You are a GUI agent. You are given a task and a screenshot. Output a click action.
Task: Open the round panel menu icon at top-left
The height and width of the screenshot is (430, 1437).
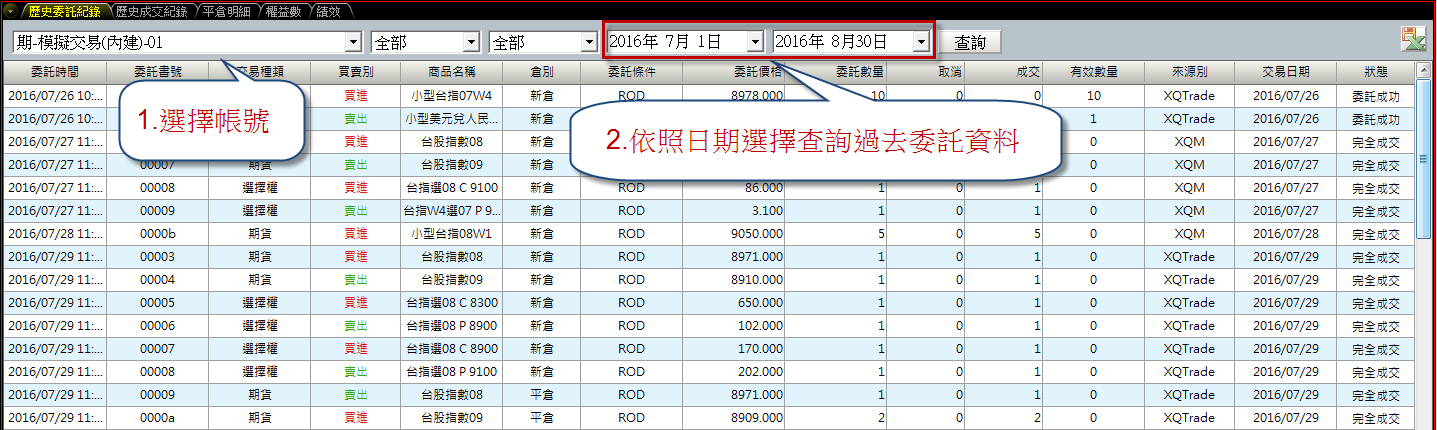(9, 10)
